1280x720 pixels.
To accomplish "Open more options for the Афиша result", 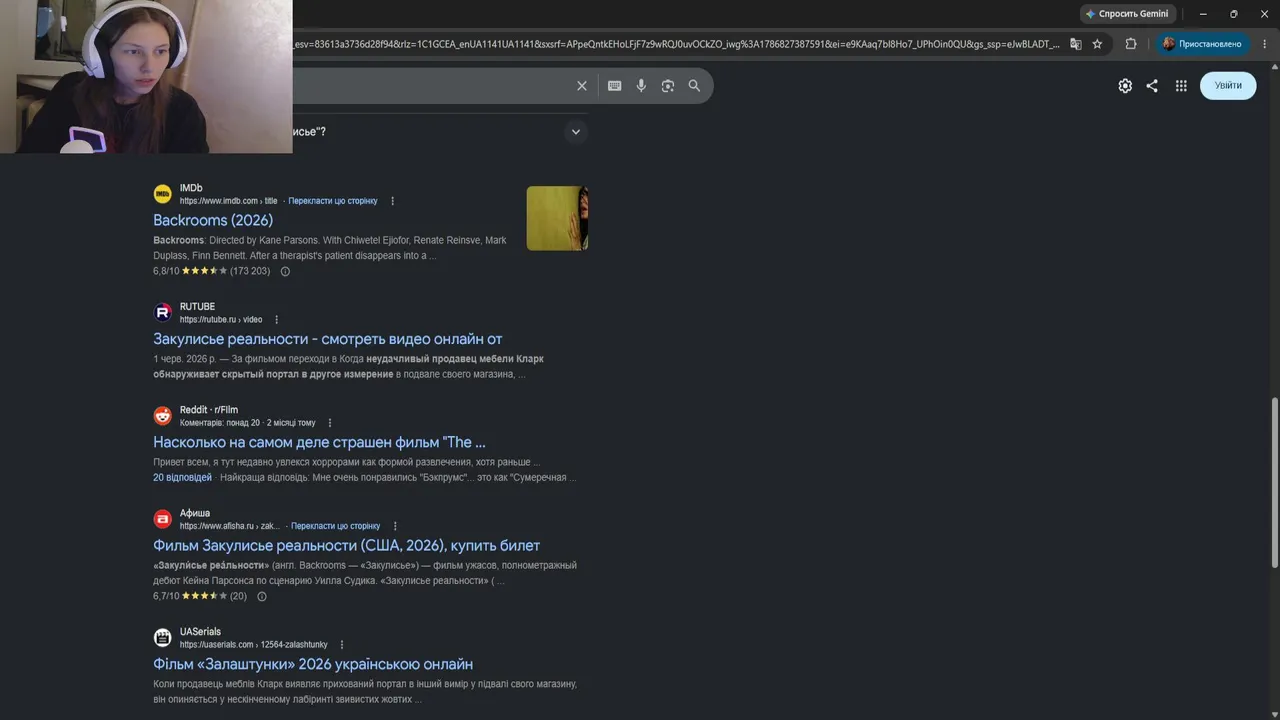I will [395, 526].
